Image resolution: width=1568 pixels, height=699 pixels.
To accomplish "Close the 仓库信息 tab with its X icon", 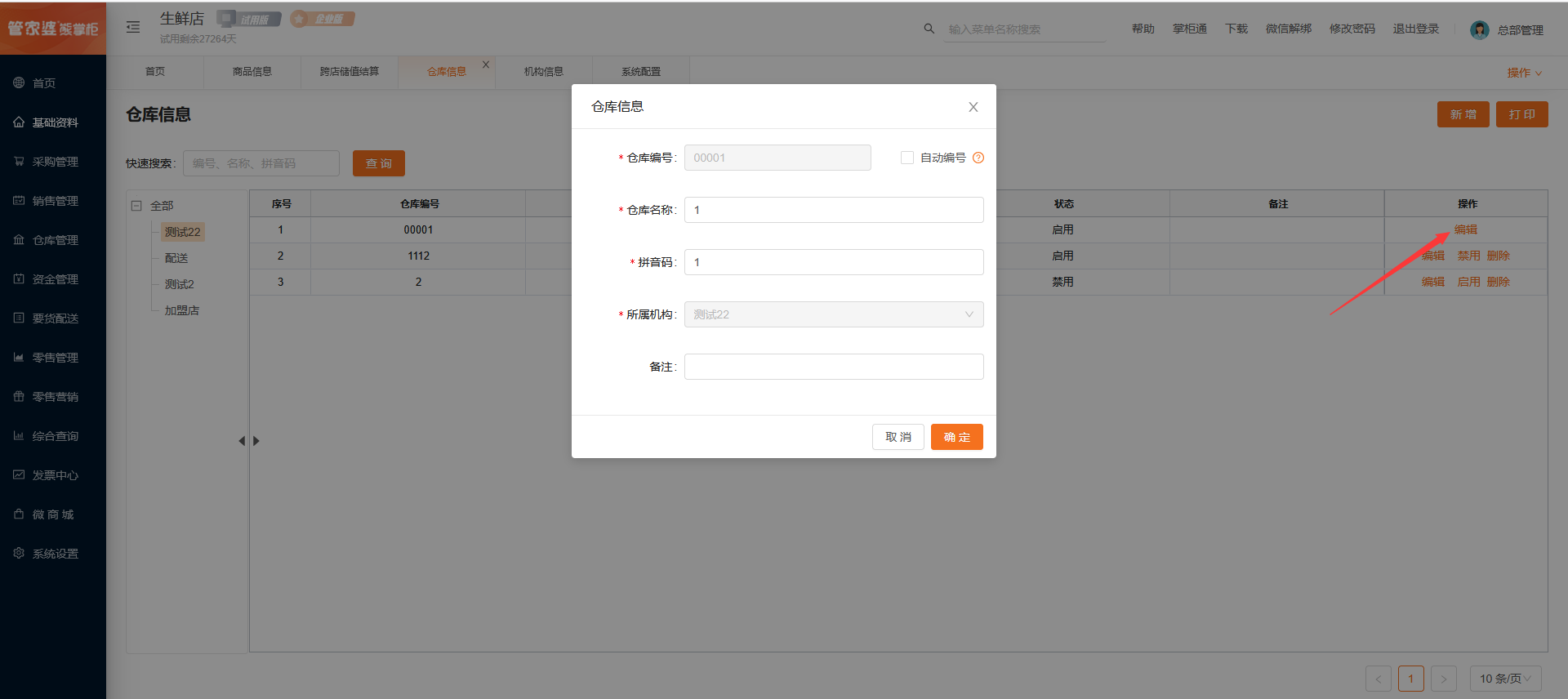I will tap(486, 65).
